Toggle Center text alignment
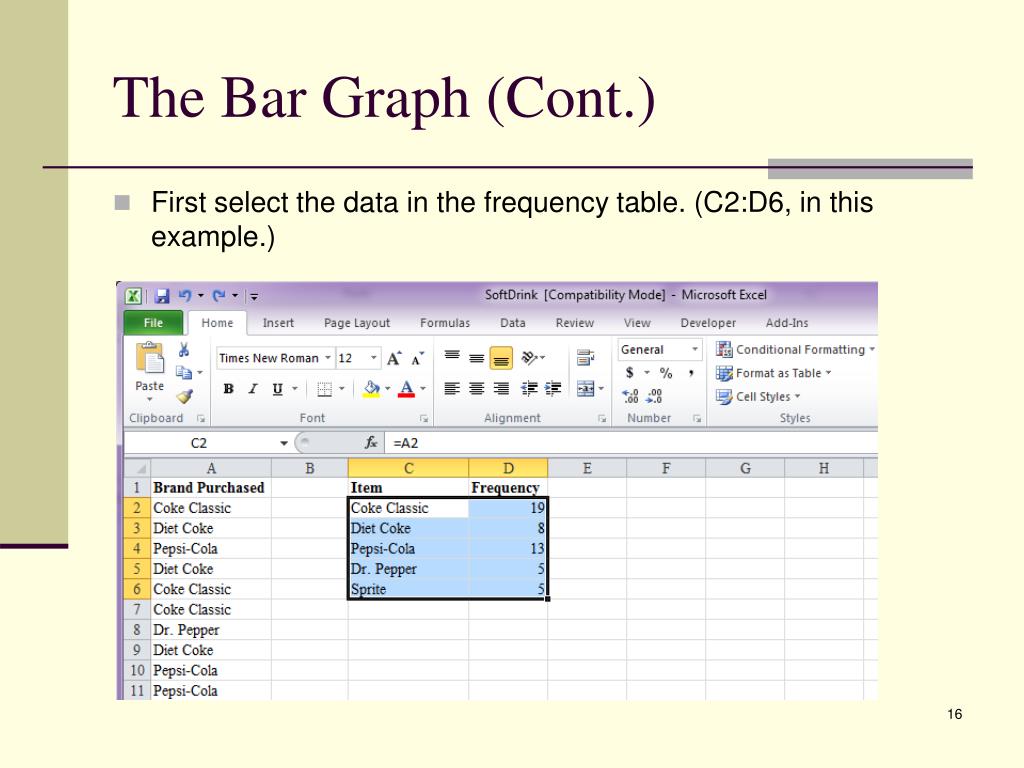Image resolution: width=1024 pixels, height=768 pixels. point(477,389)
